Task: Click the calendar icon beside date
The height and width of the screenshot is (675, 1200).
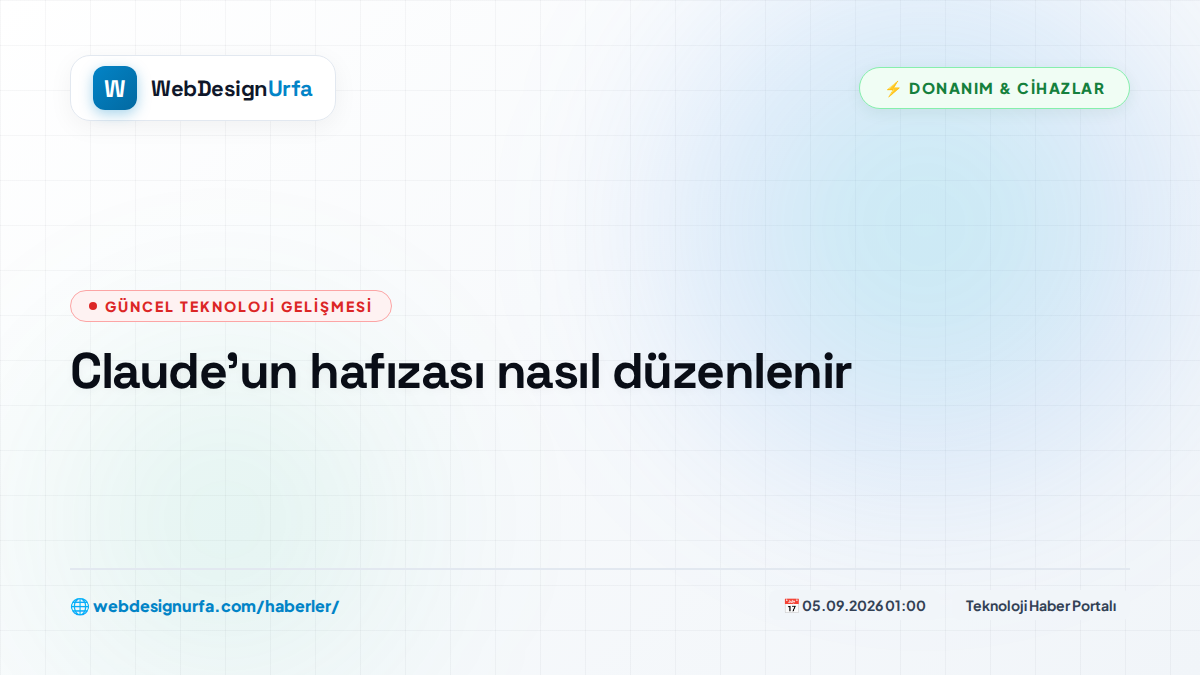Action: tap(791, 606)
